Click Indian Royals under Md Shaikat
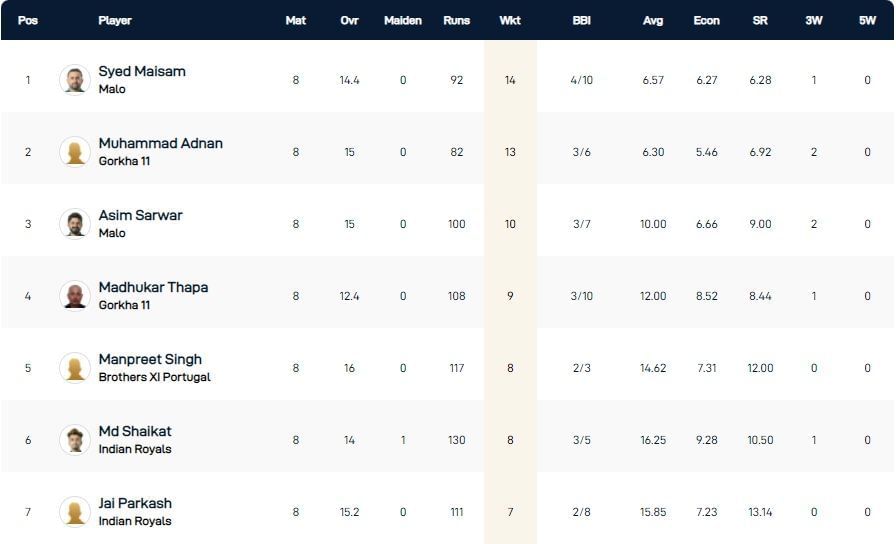 [135, 449]
